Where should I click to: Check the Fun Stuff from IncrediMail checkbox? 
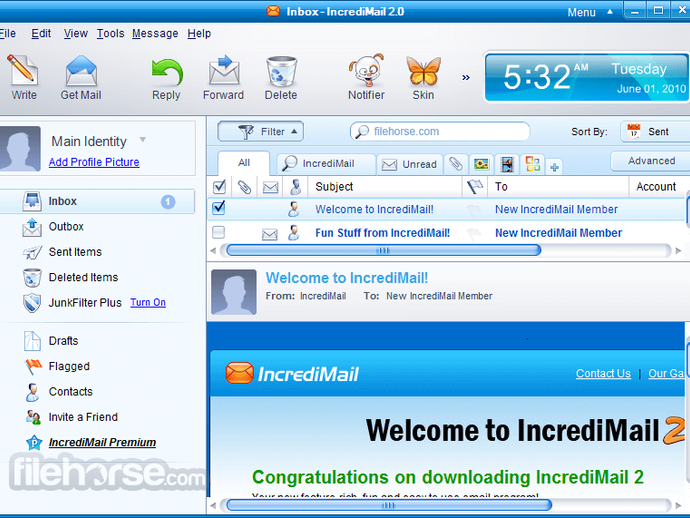[219, 232]
